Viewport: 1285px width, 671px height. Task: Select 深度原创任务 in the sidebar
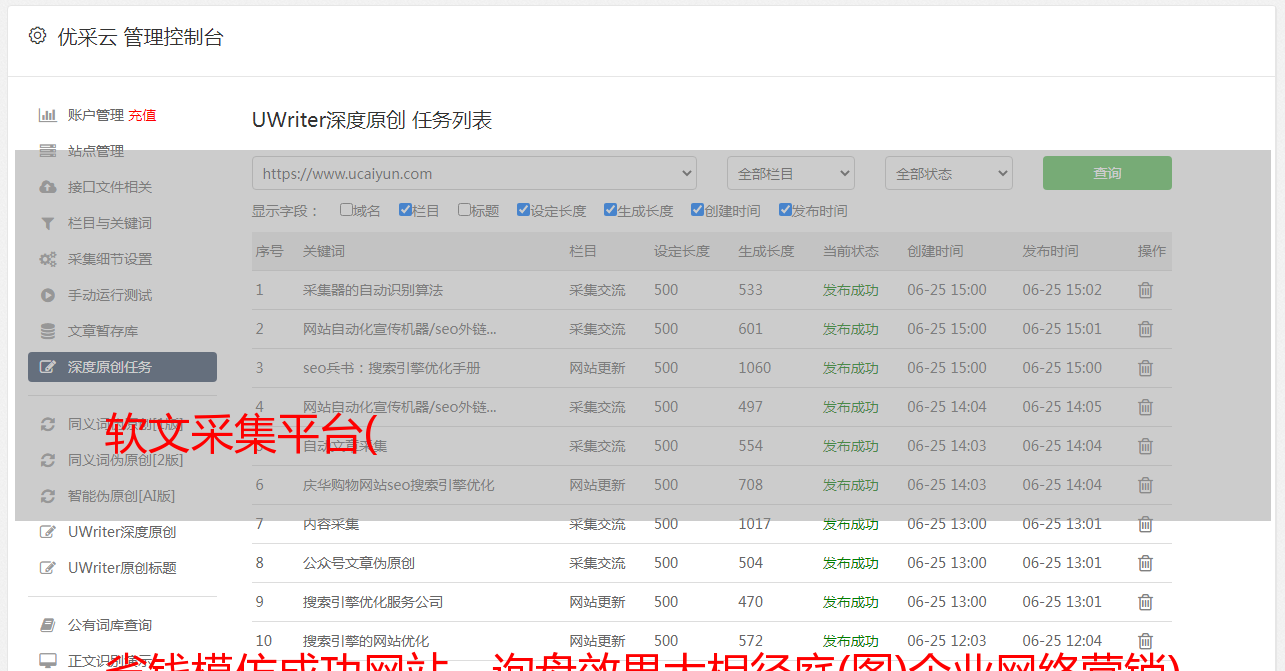122,367
